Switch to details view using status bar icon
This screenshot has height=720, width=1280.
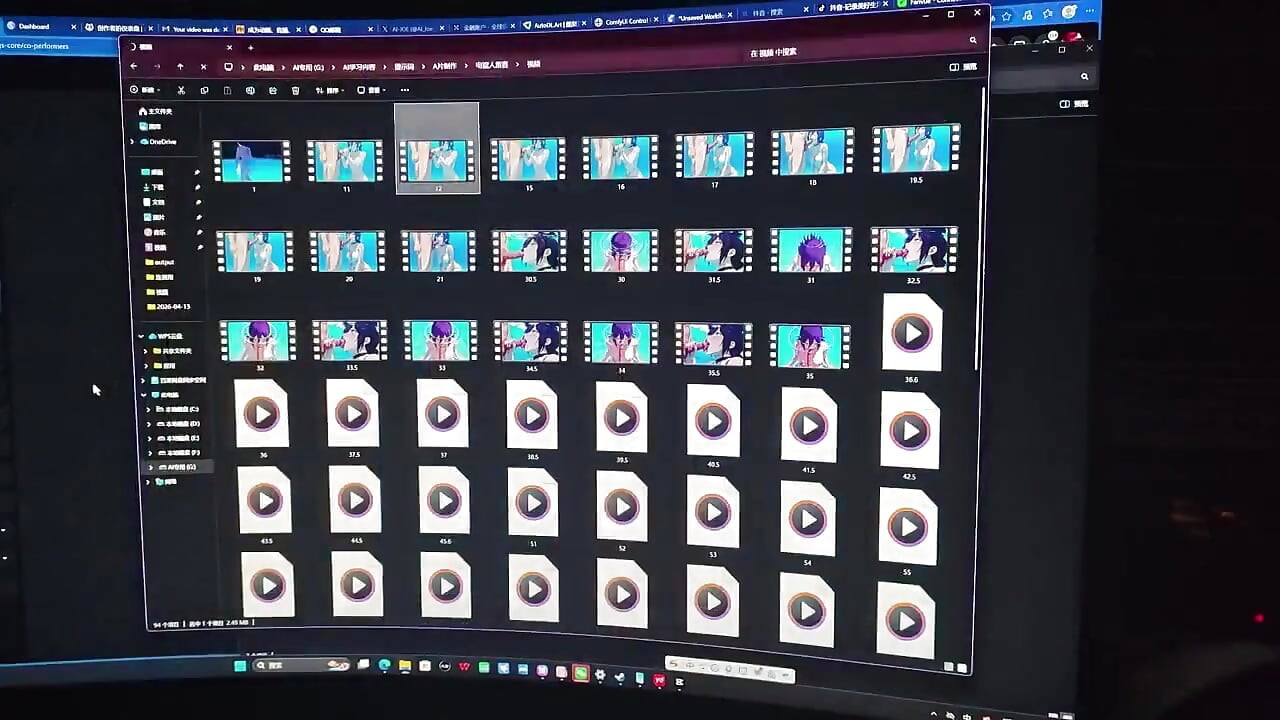[948, 666]
